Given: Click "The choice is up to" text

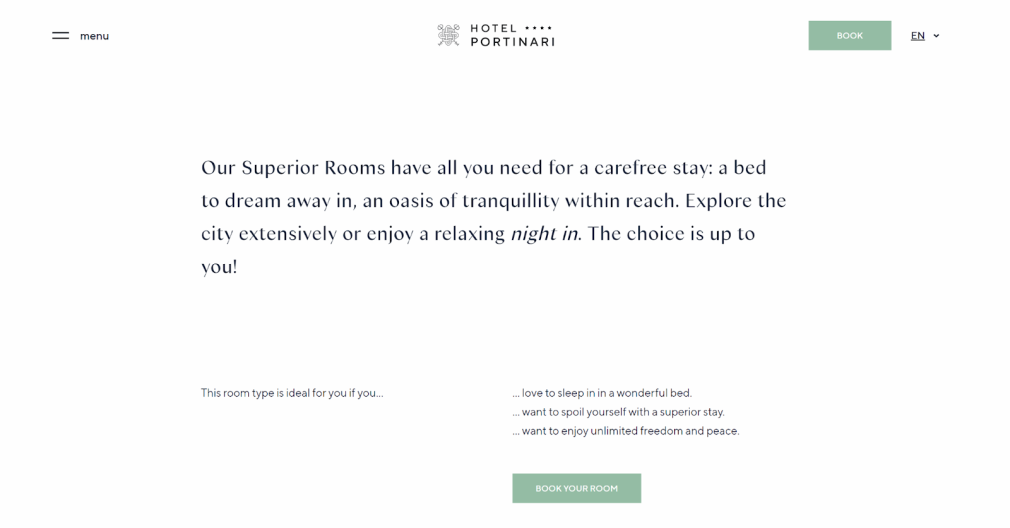Looking at the screenshot, I should click(670, 234).
